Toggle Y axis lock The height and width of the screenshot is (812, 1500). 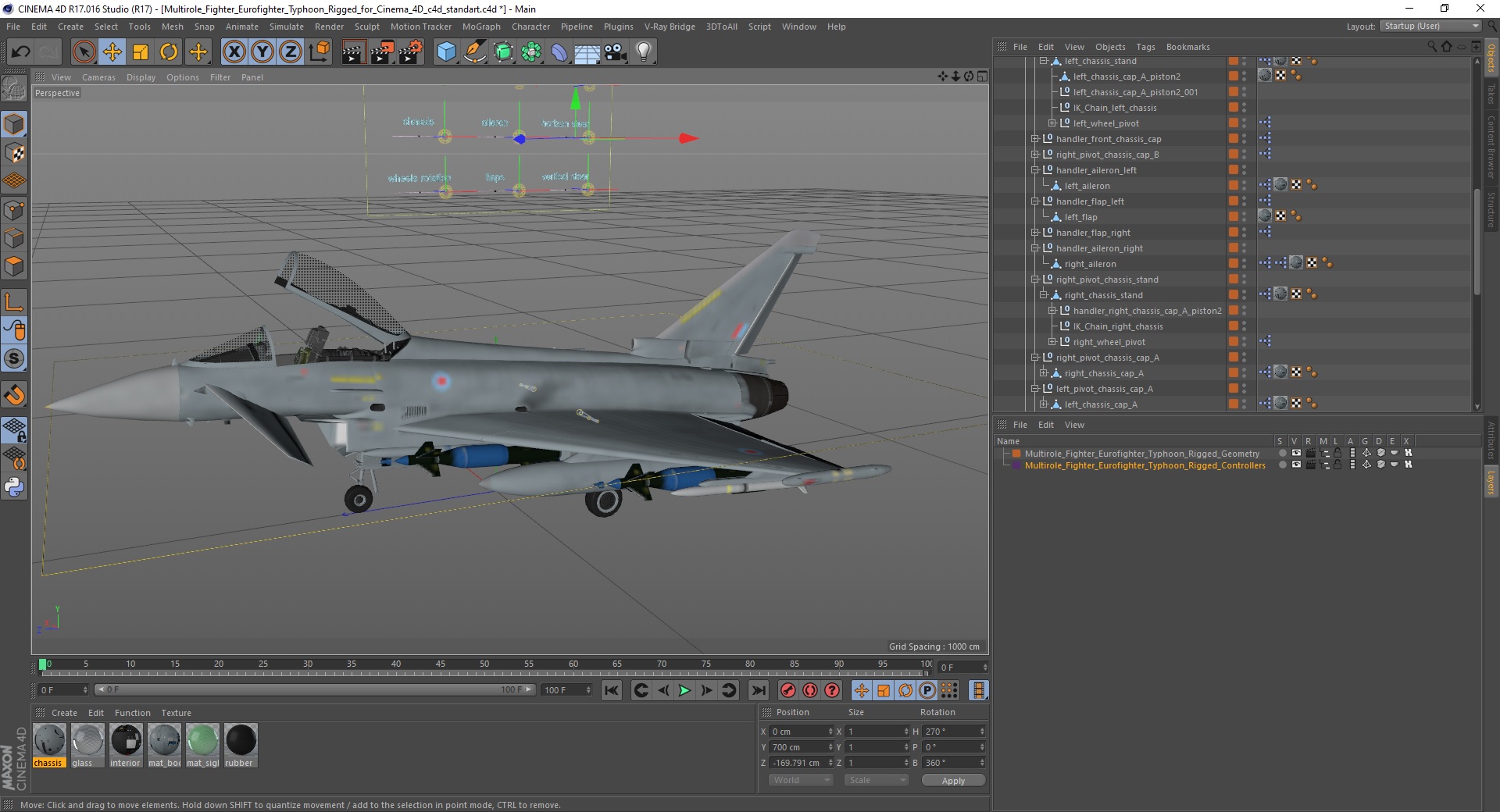coord(262,52)
